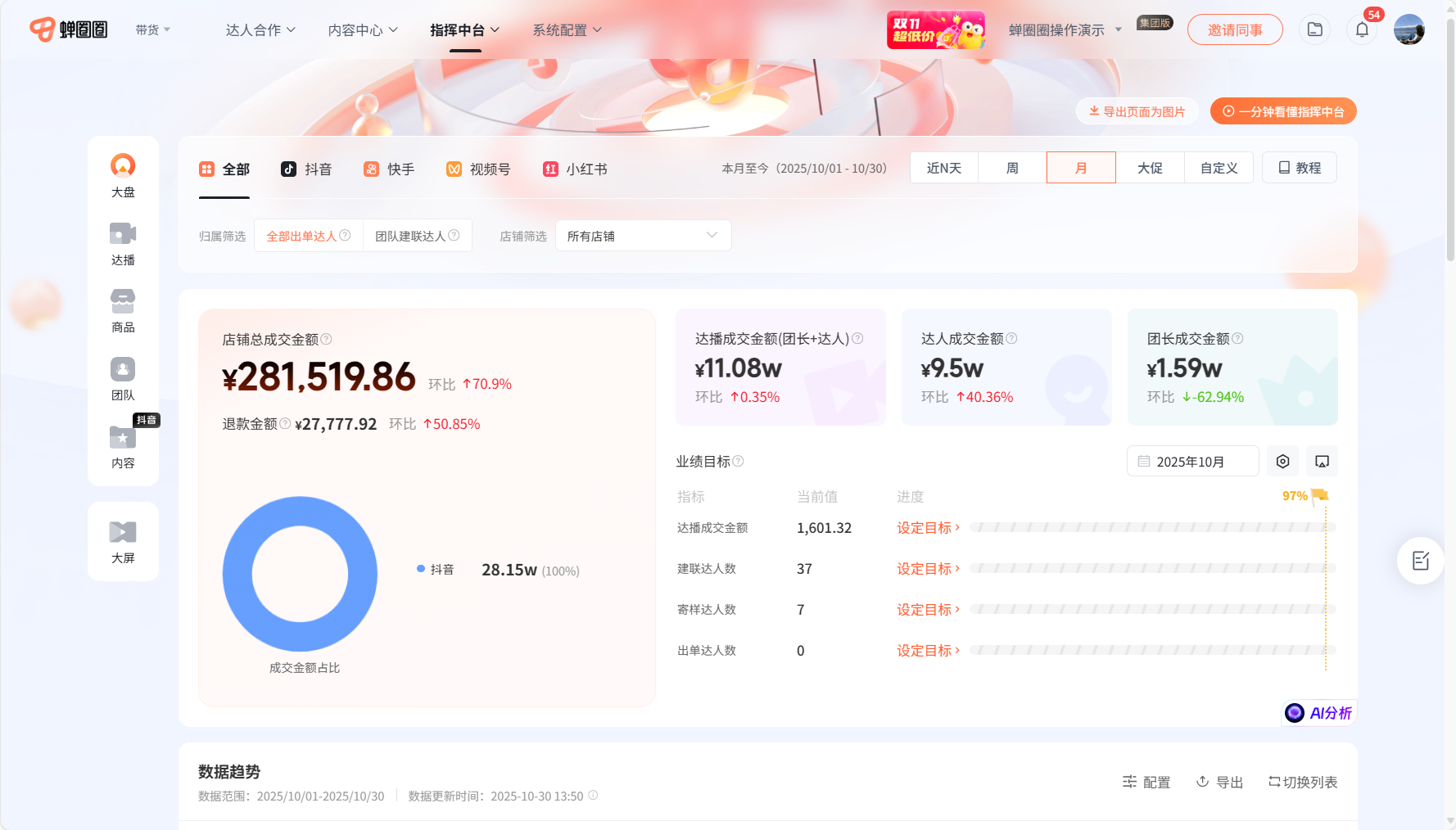Switch to the 抖音 platform tab
The height and width of the screenshot is (830, 1456).
point(306,169)
